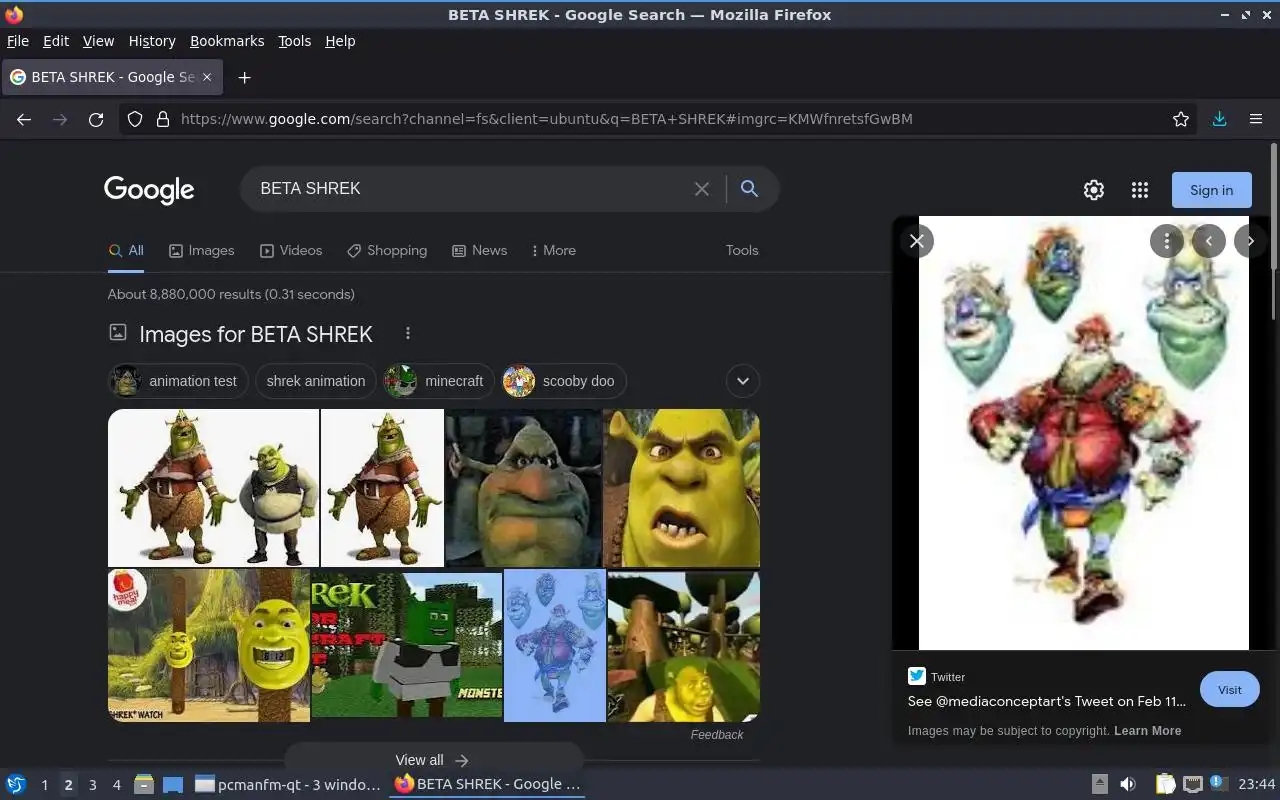
Task: Select the All results tab
Action: (x=126, y=250)
